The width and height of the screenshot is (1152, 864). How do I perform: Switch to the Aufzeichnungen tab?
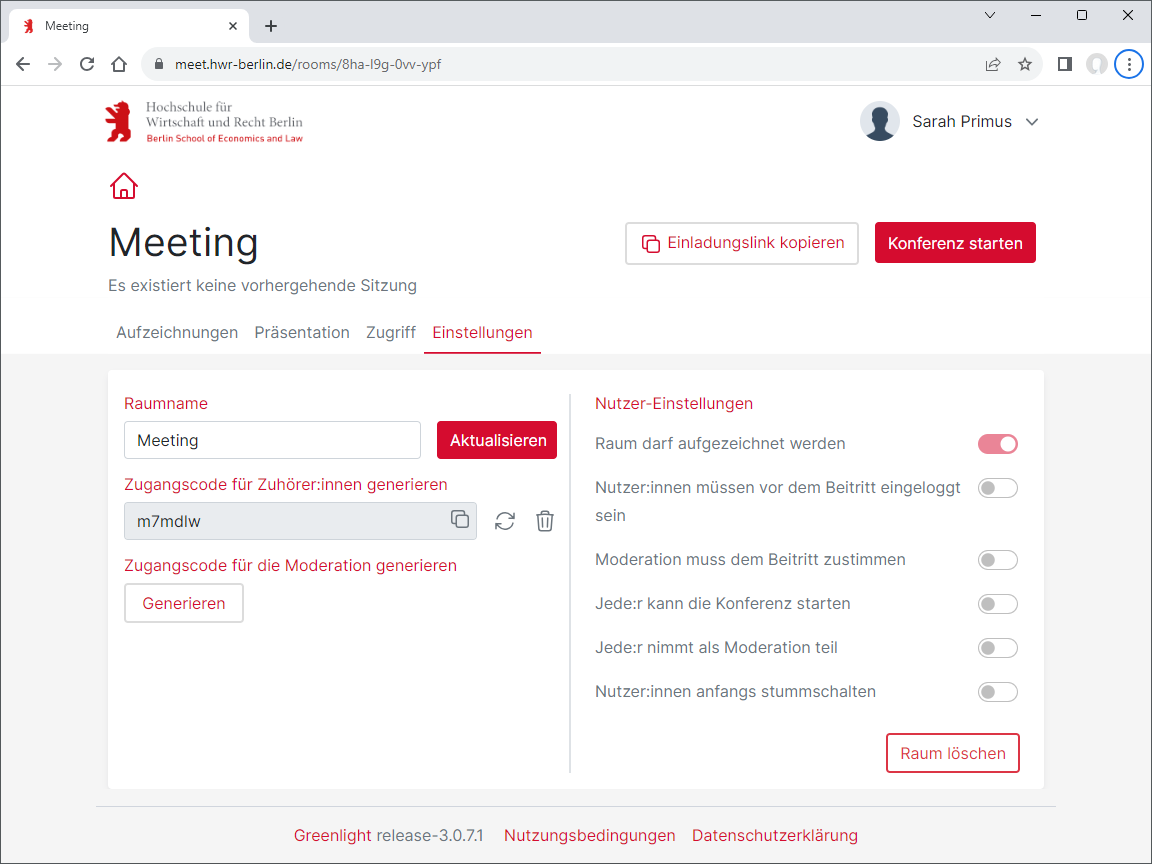177,332
